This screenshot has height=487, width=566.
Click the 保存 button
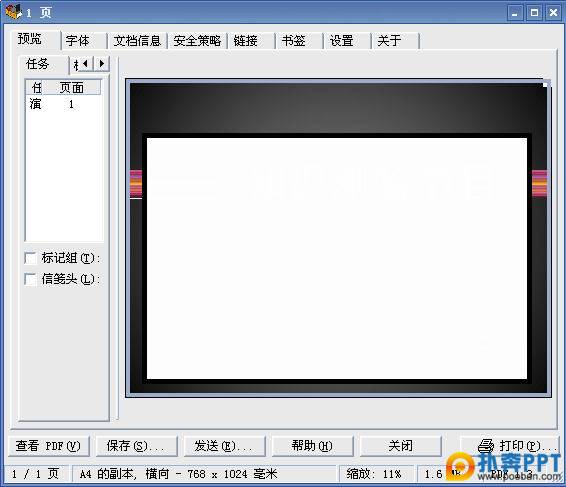(x=136, y=446)
